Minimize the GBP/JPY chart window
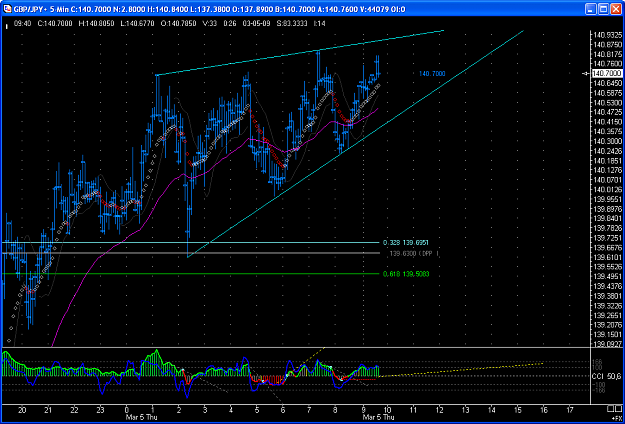The image size is (625, 424). [591, 8]
